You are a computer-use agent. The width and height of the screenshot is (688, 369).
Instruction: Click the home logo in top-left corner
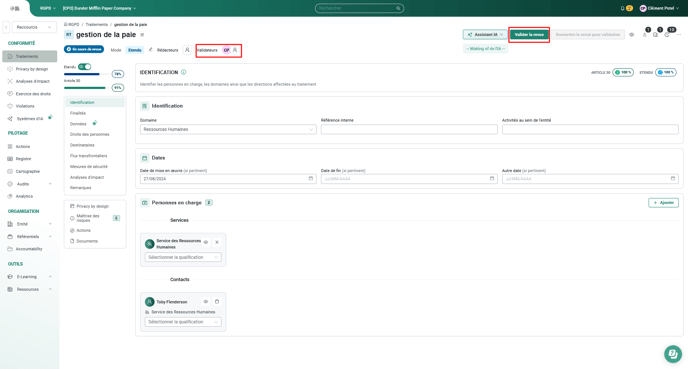click(15, 8)
